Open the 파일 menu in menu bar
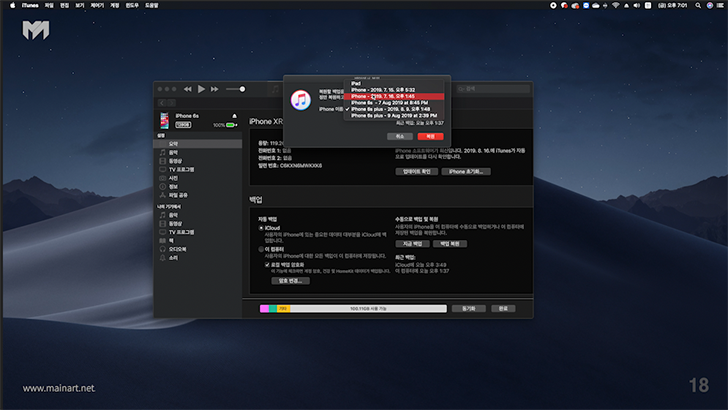Screen dimensions: 728x410 pos(49,6)
